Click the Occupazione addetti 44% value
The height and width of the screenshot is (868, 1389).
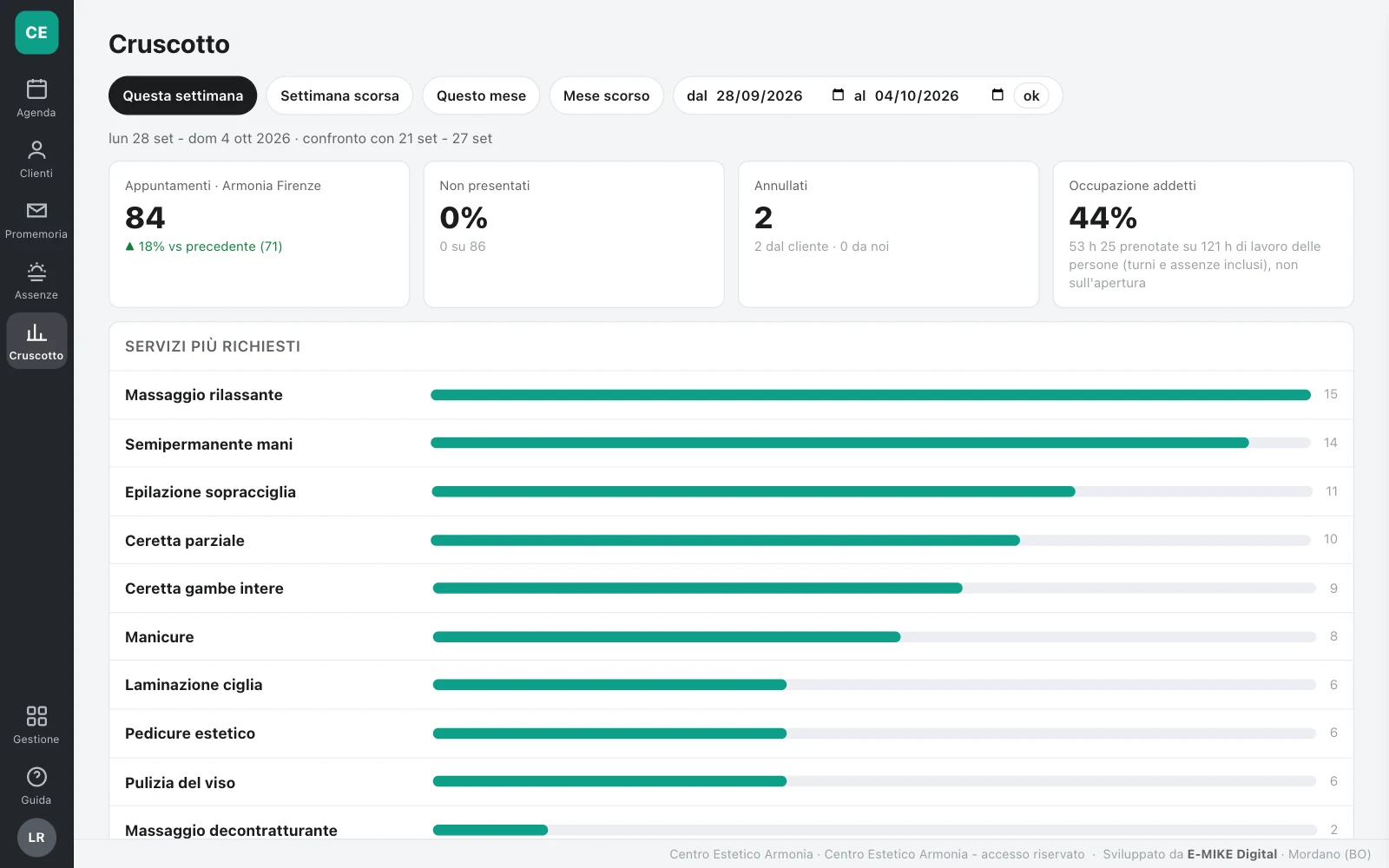1103,217
